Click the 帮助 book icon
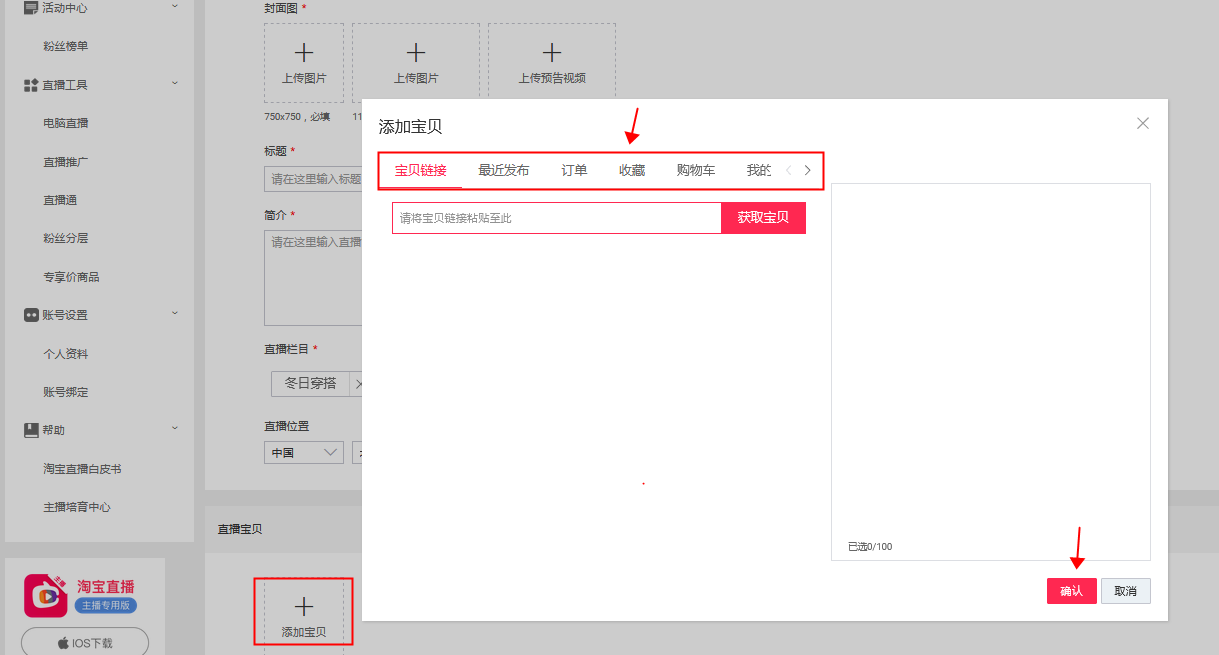Viewport: 1219px width, 655px height. [x=31, y=430]
